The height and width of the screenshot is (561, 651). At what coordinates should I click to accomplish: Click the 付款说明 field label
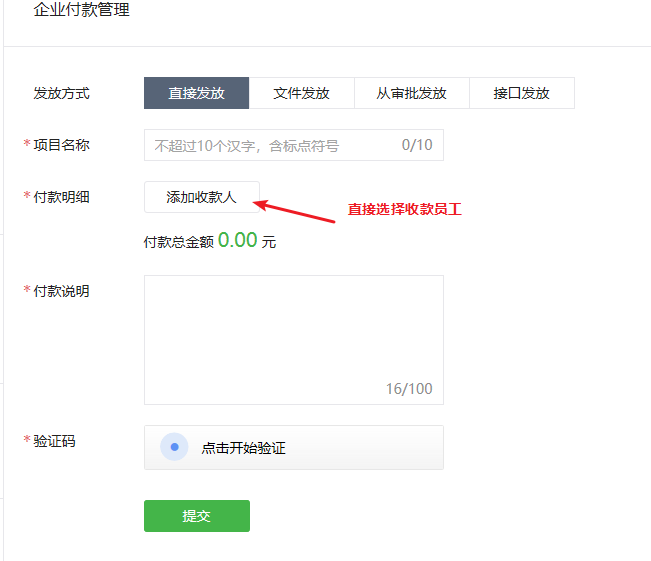tap(61, 291)
